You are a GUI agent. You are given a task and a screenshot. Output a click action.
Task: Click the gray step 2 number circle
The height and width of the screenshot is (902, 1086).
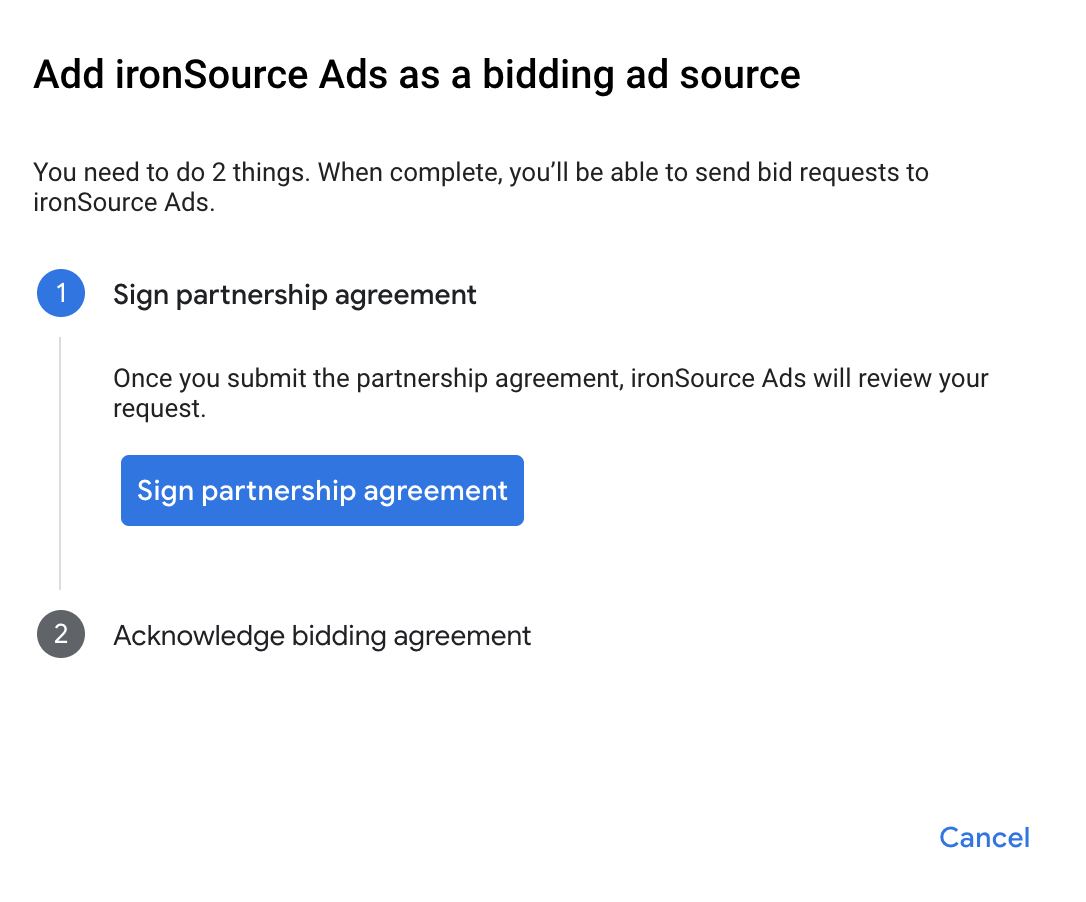(x=61, y=635)
